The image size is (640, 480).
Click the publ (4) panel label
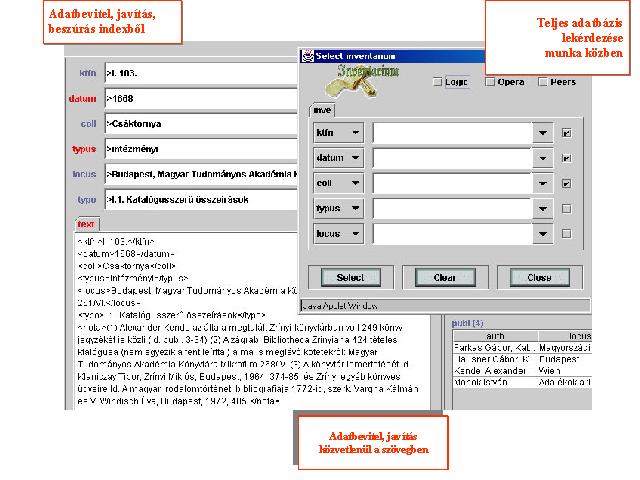coord(467,323)
